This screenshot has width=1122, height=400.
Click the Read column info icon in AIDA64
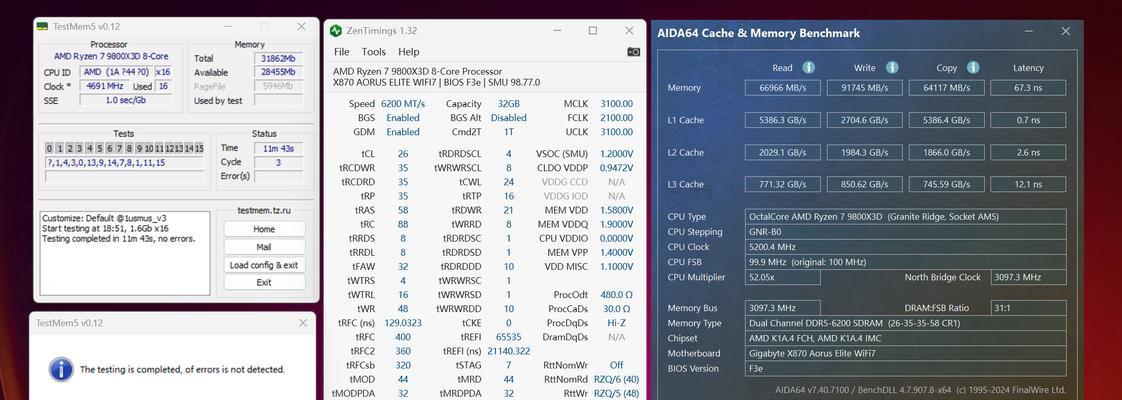(809, 67)
